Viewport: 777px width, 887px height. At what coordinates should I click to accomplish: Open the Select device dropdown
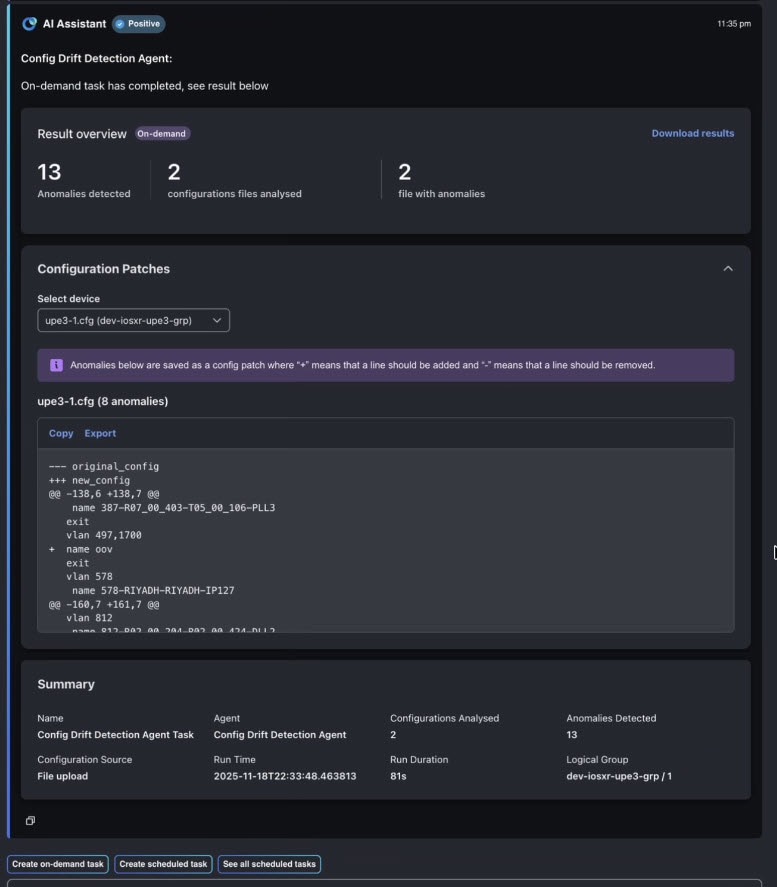(x=133, y=320)
